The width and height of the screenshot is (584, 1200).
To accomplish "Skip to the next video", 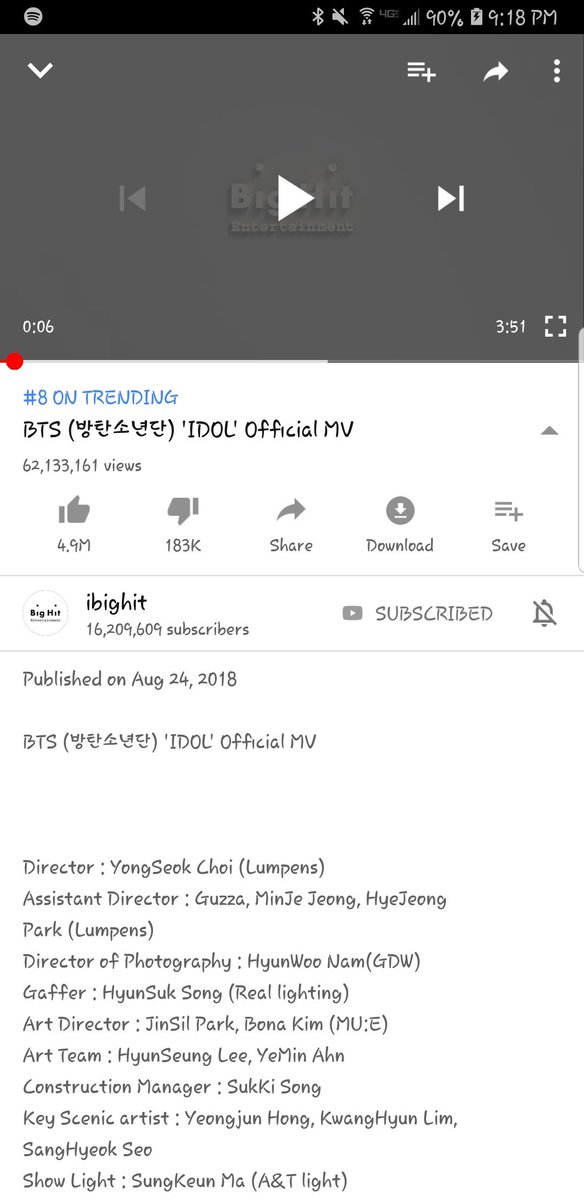I will tap(451, 198).
